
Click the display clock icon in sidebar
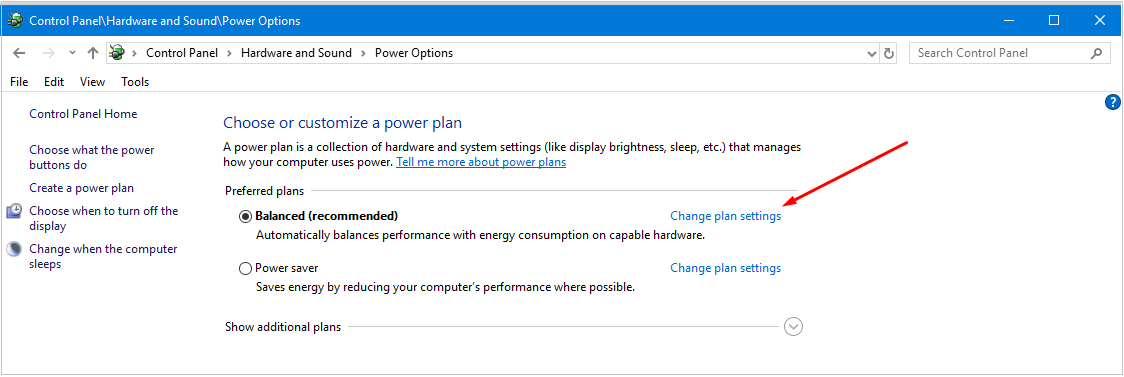pyautogui.click(x=14, y=211)
